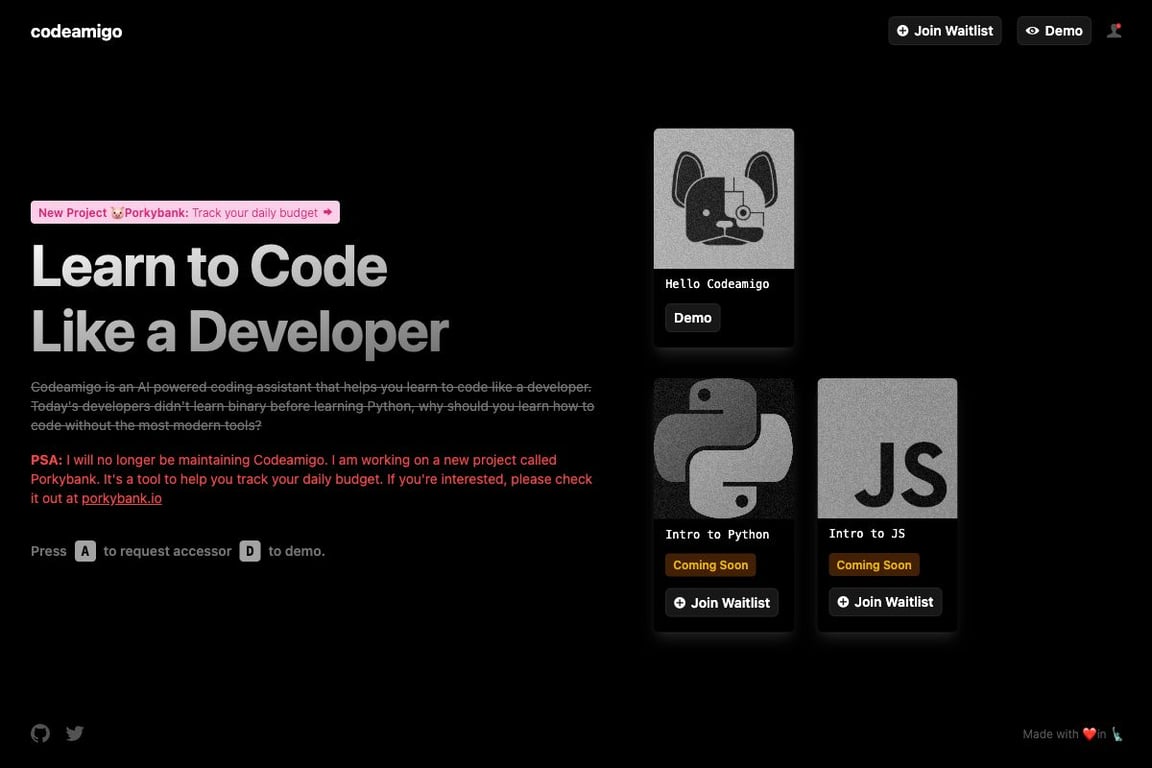This screenshot has width=1152, height=768.
Task: Follow the porkybank.io link
Action: [121, 498]
